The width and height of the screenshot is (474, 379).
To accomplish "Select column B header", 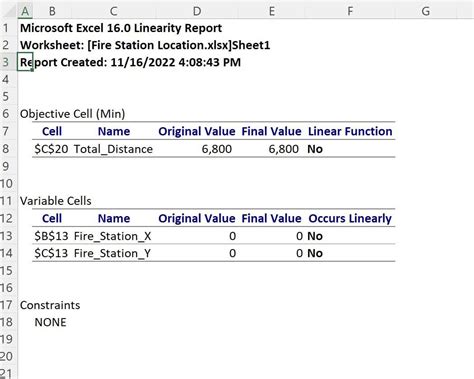I will pos(52,11).
